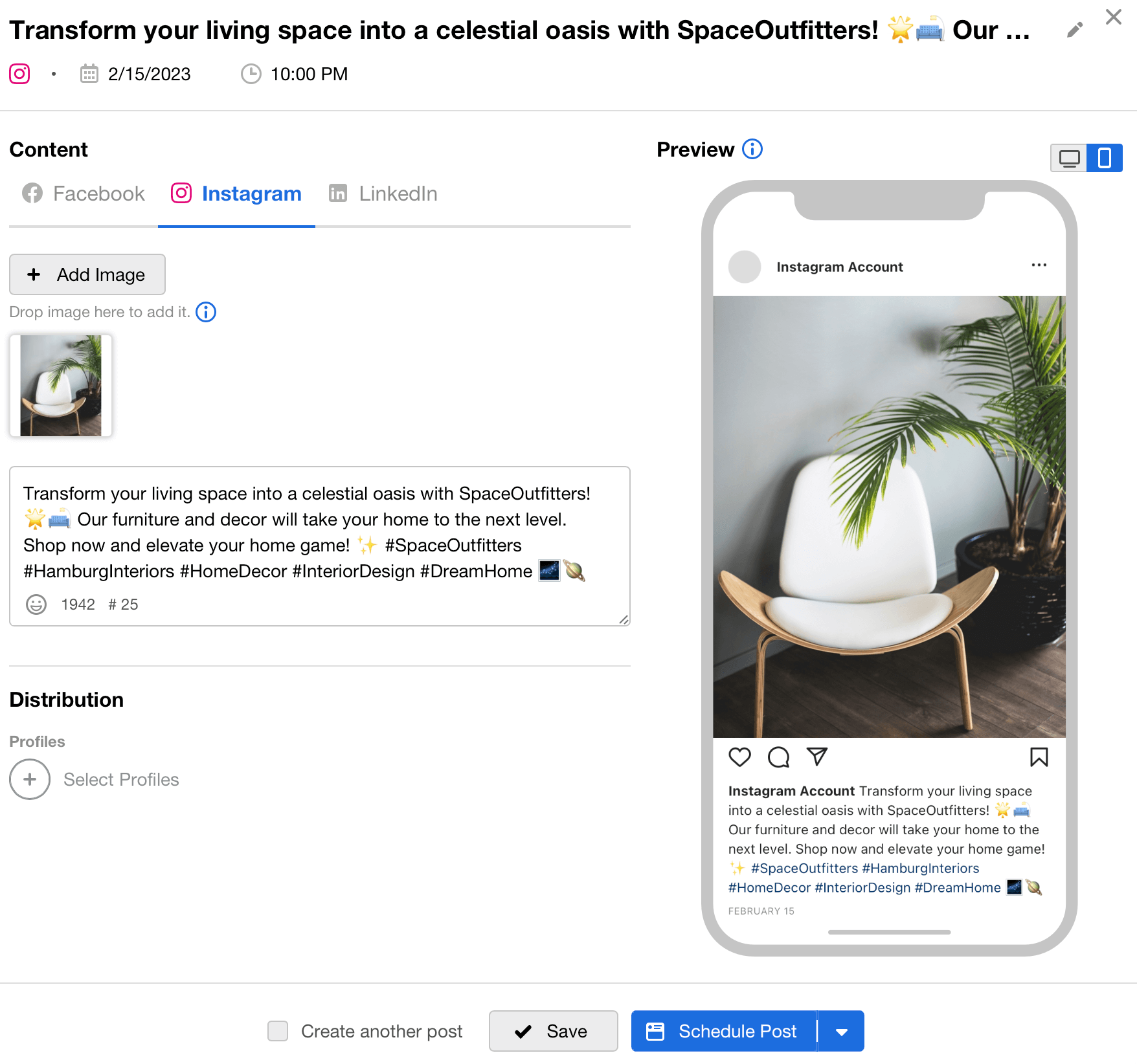Expand the Schedule Post dropdown arrow
The width and height of the screenshot is (1137, 1064).
click(841, 1032)
